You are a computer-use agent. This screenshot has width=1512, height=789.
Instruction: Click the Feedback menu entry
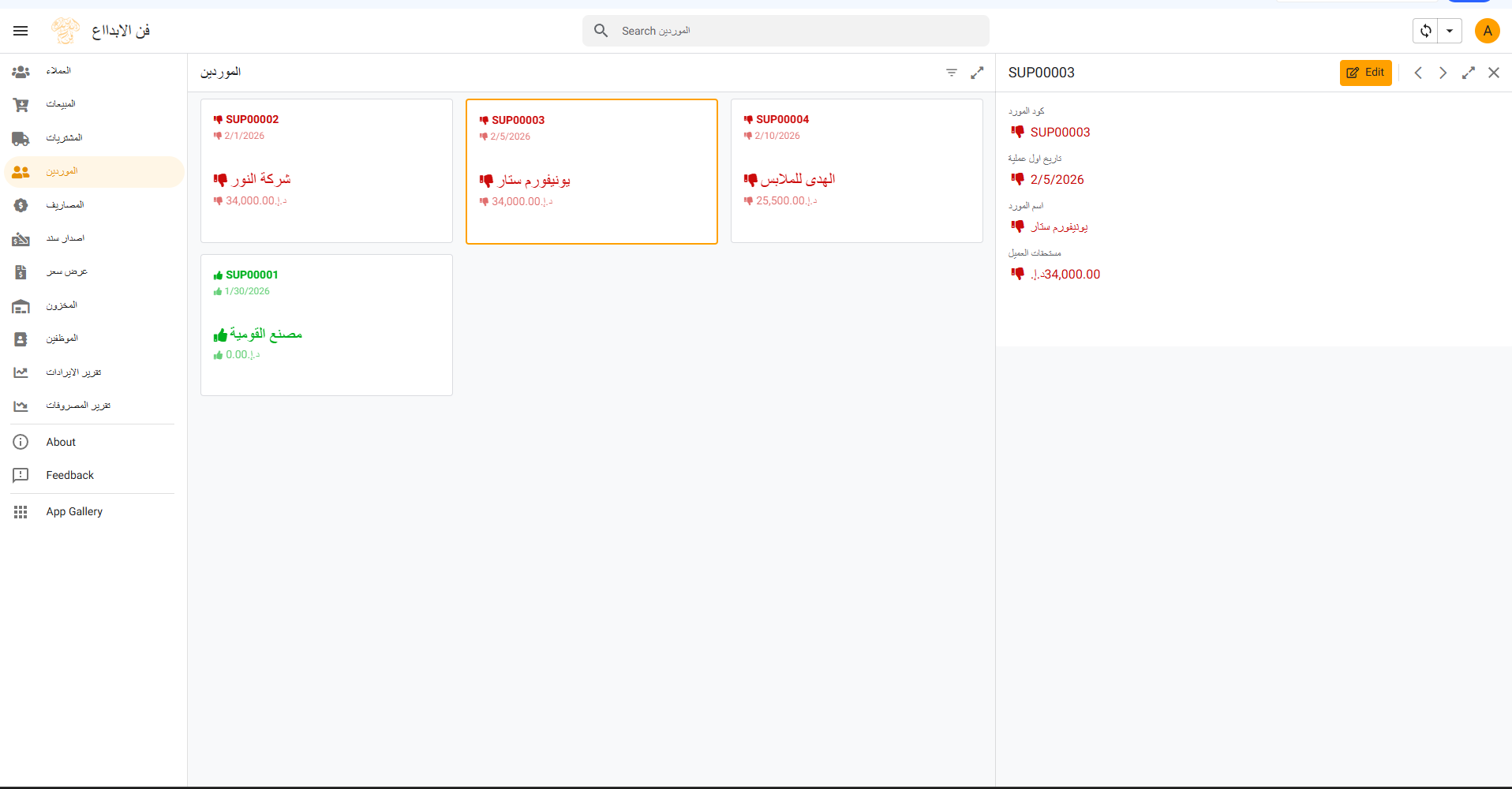tap(69, 475)
